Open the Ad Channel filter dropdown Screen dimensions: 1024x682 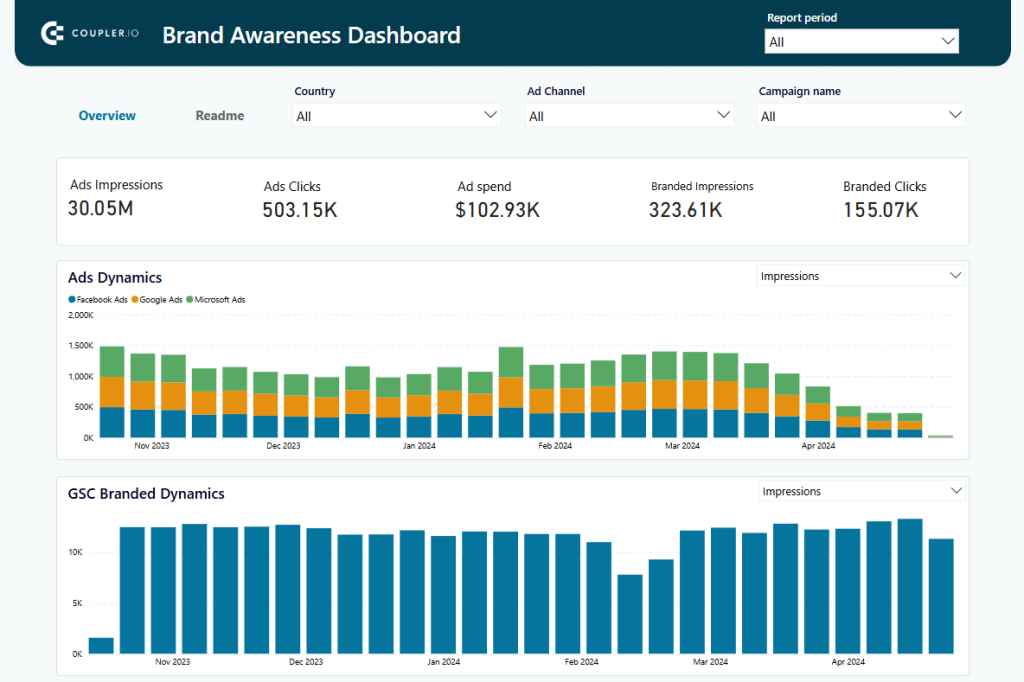[x=629, y=116]
